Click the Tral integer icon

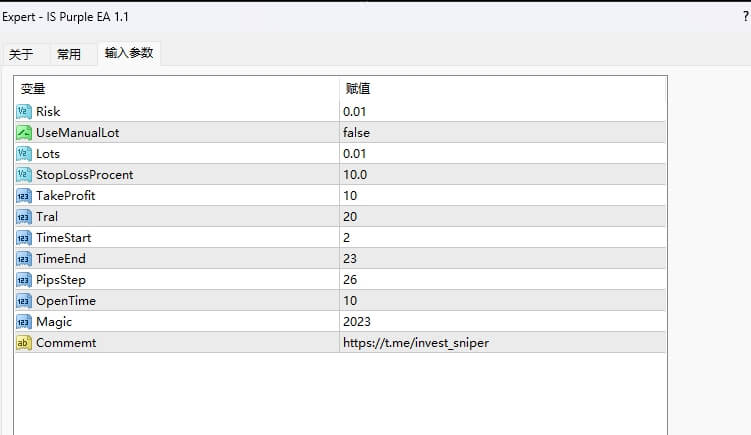coord(24,216)
